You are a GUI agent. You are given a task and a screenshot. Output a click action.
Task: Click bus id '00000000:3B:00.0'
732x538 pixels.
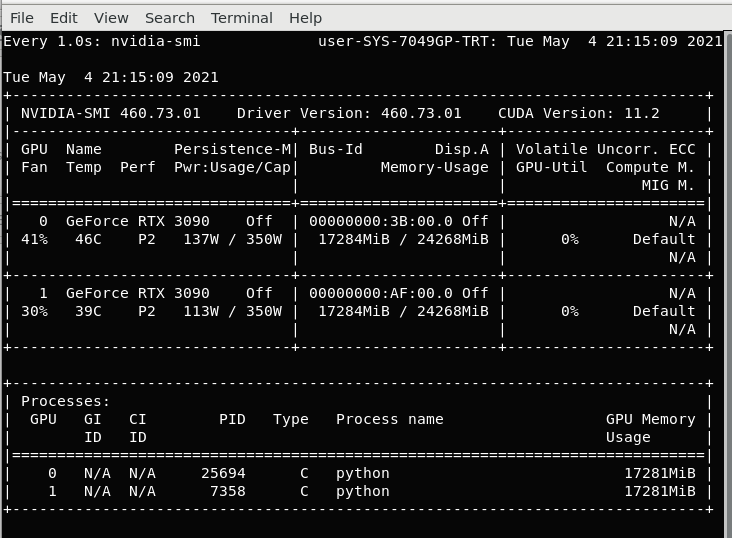380,221
